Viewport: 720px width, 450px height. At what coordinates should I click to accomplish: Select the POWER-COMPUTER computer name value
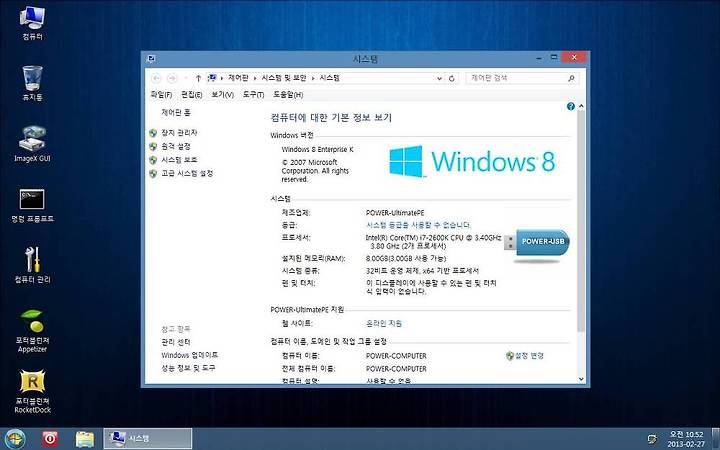pyautogui.click(x=396, y=356)
